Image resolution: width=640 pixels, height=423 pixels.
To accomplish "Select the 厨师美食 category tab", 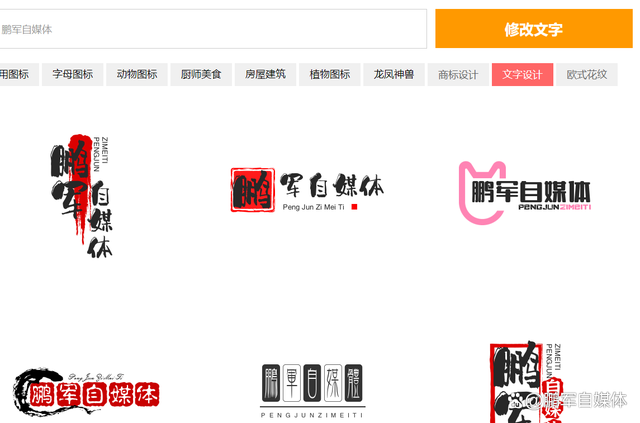I will click(201, 75).
